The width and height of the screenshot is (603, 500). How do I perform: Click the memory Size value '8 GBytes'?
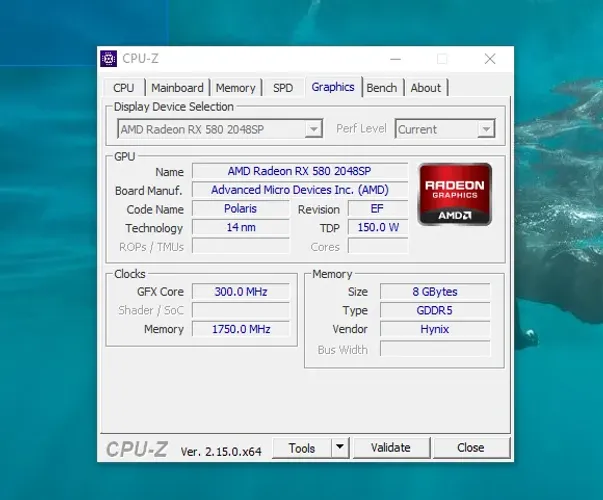(x=435, y=292)
